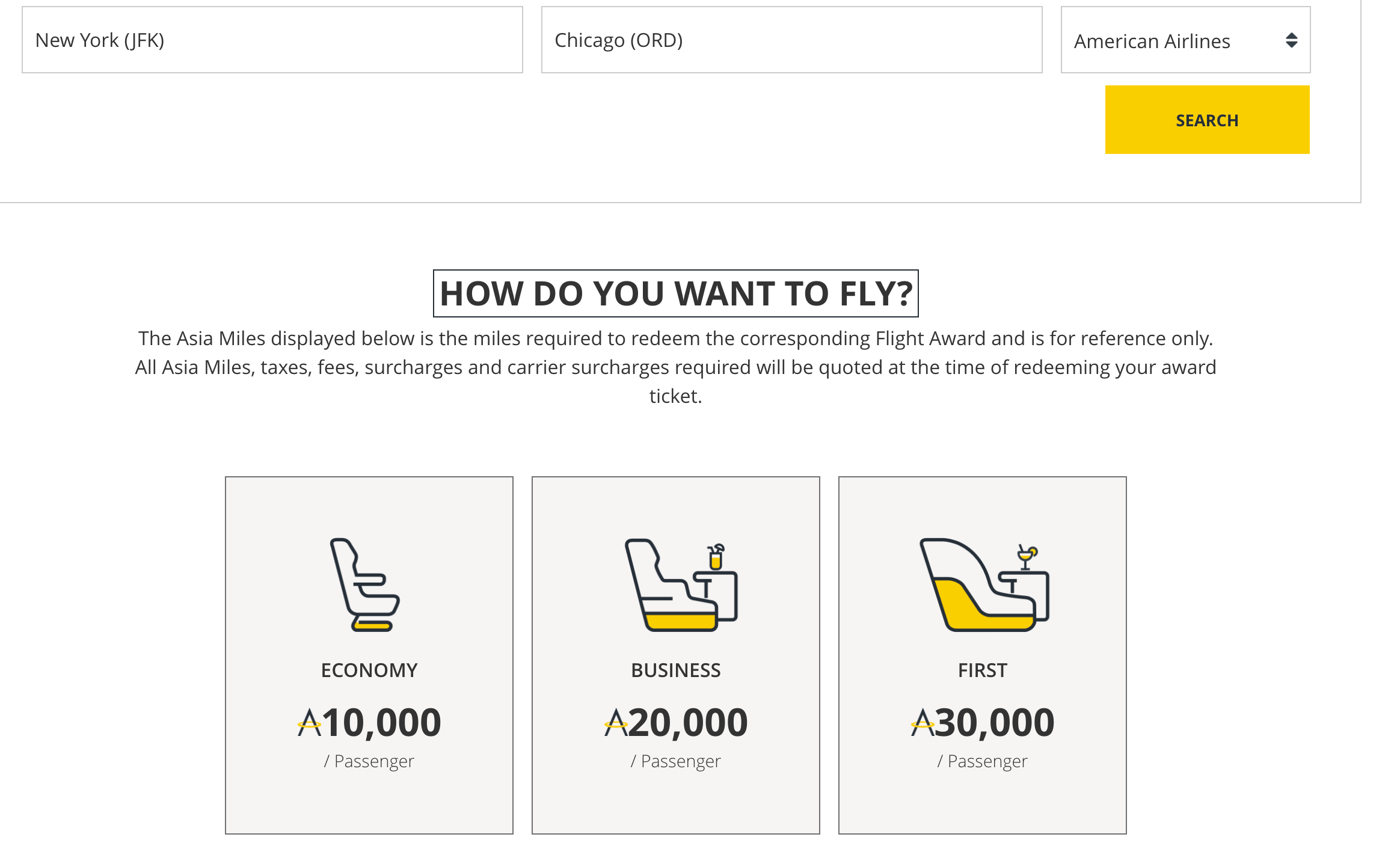Click the 20,000 miles Business price
Viewport: 1400px width, 849px height.
[689, 722]
